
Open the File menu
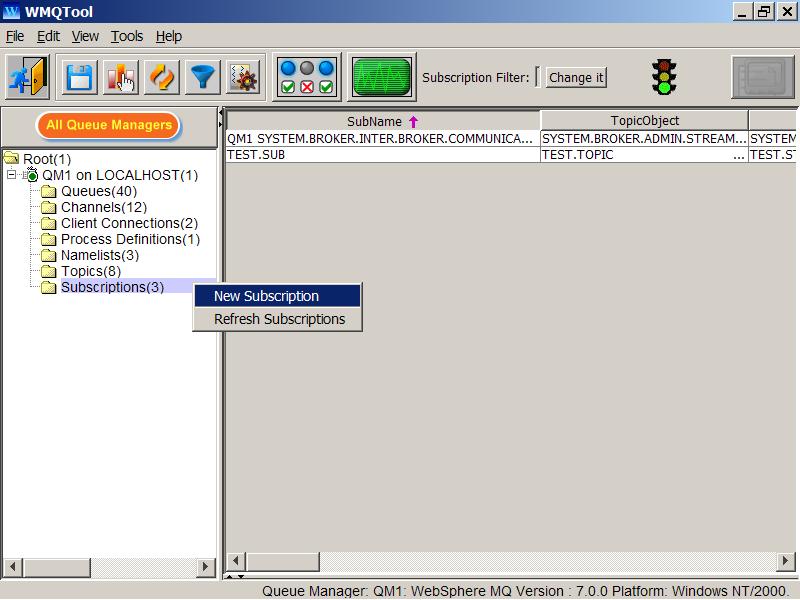[15, 36]
